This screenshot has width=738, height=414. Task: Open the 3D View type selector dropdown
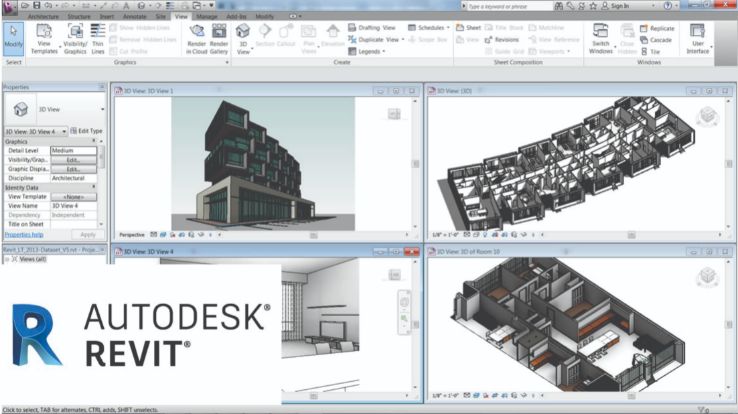102,109
